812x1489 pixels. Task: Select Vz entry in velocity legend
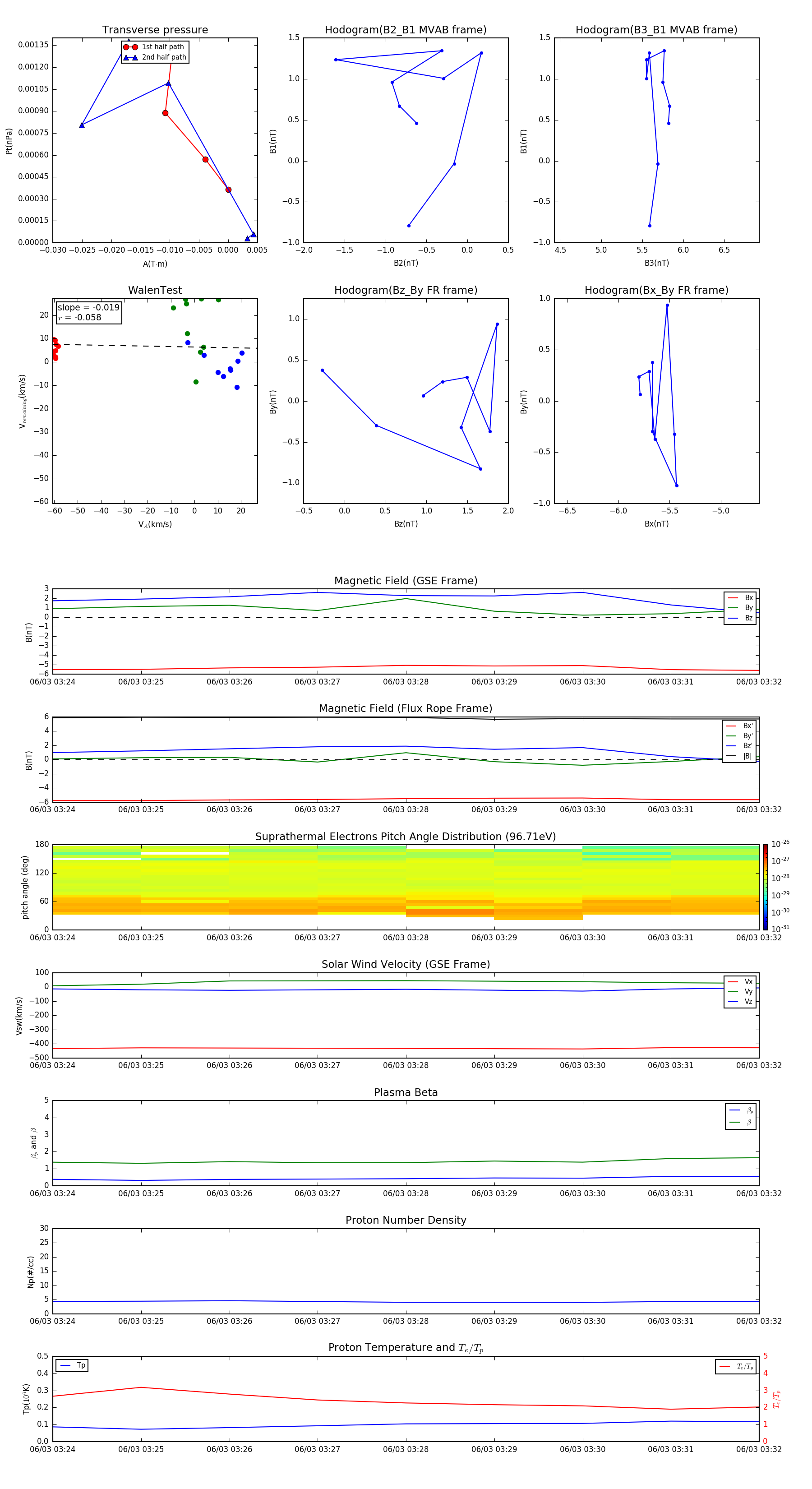pos(740,1002)
